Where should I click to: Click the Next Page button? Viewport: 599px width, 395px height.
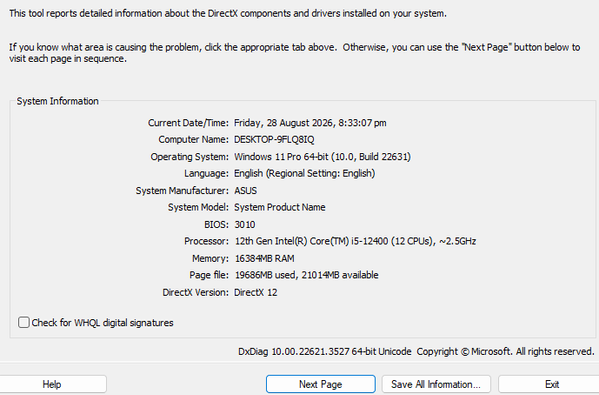click(321, 384)
